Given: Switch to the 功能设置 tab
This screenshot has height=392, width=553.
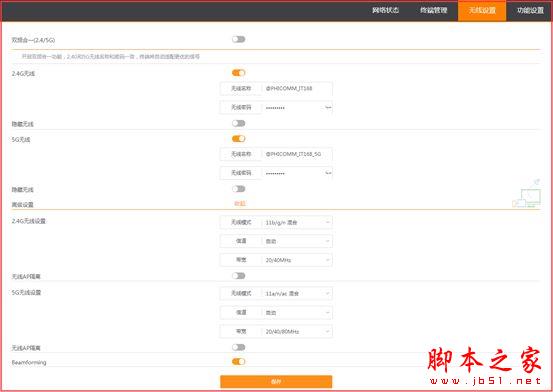Looking at the screenshot, I should (x=530, y=10).
